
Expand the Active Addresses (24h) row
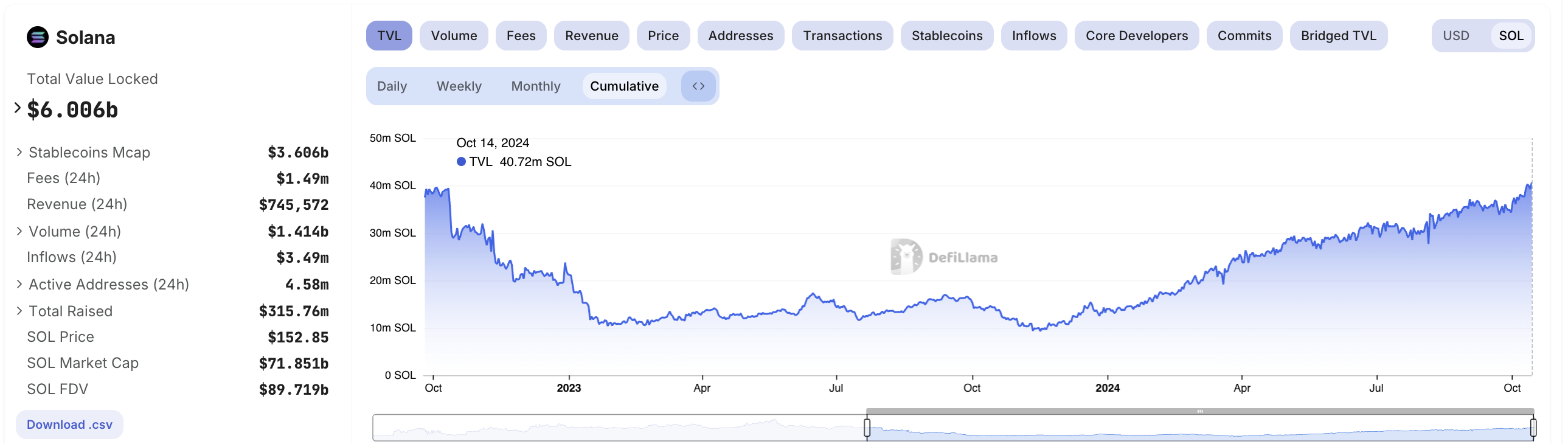pos(19,285)
